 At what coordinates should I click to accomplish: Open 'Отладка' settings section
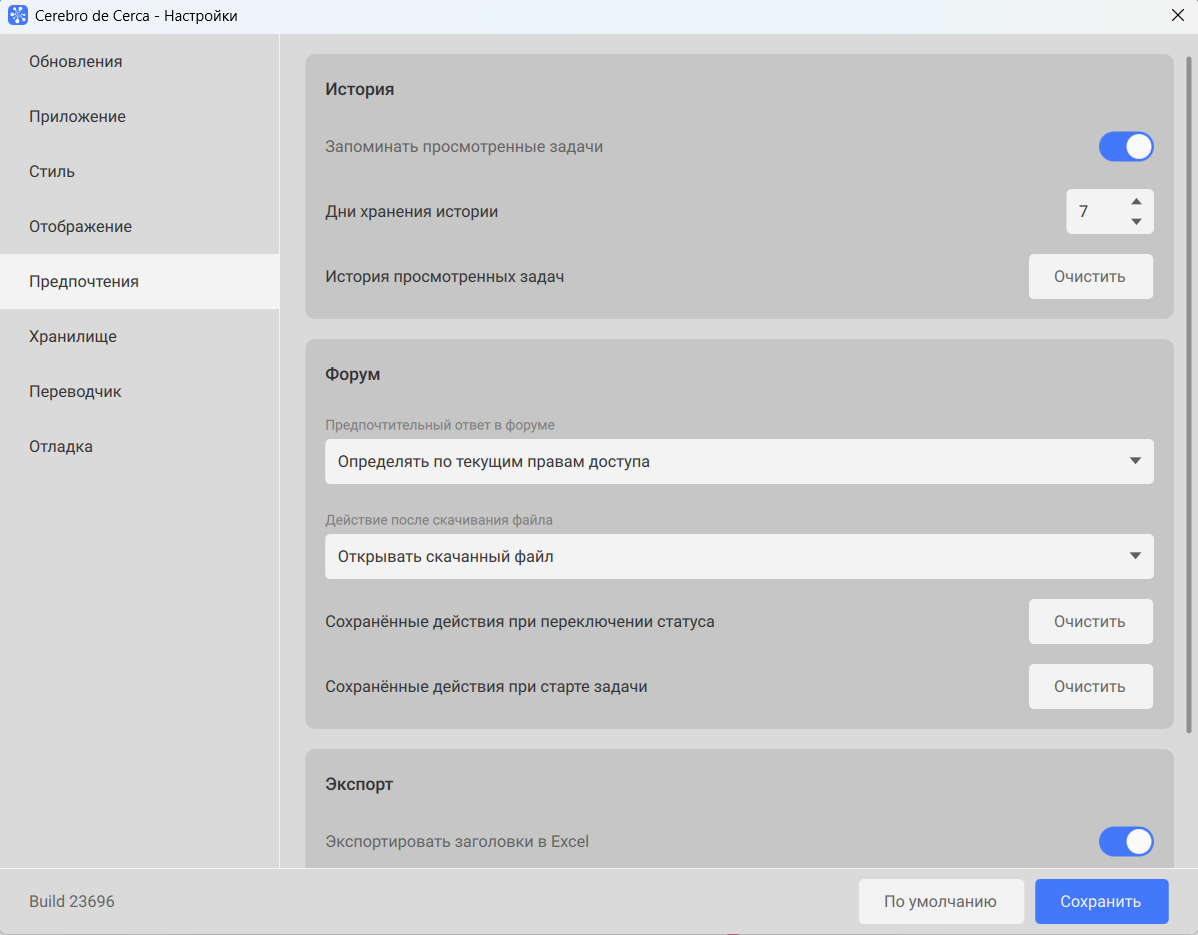(61, 447)
